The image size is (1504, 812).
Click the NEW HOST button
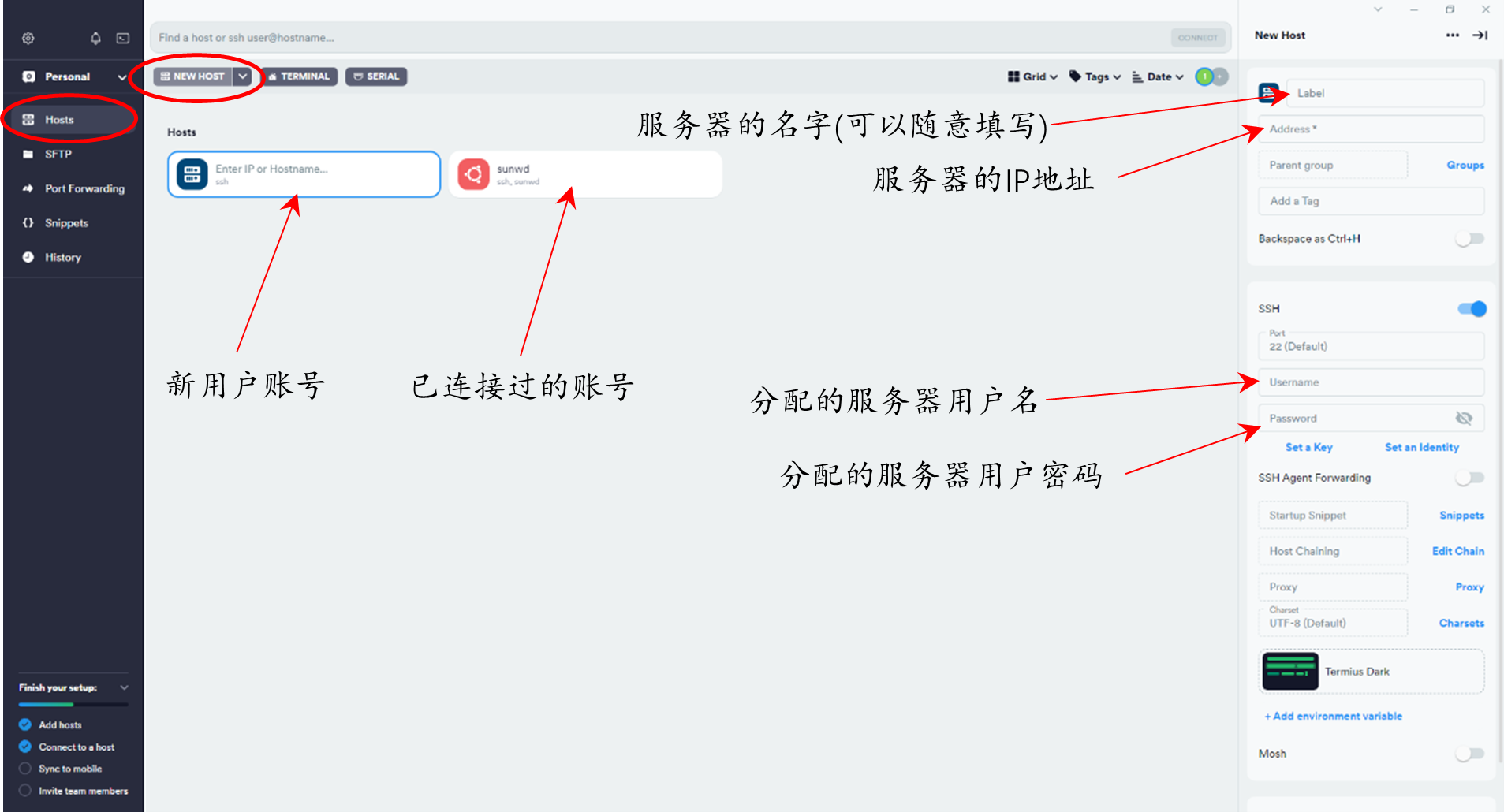pyautogui.click(x=193, y=76)
